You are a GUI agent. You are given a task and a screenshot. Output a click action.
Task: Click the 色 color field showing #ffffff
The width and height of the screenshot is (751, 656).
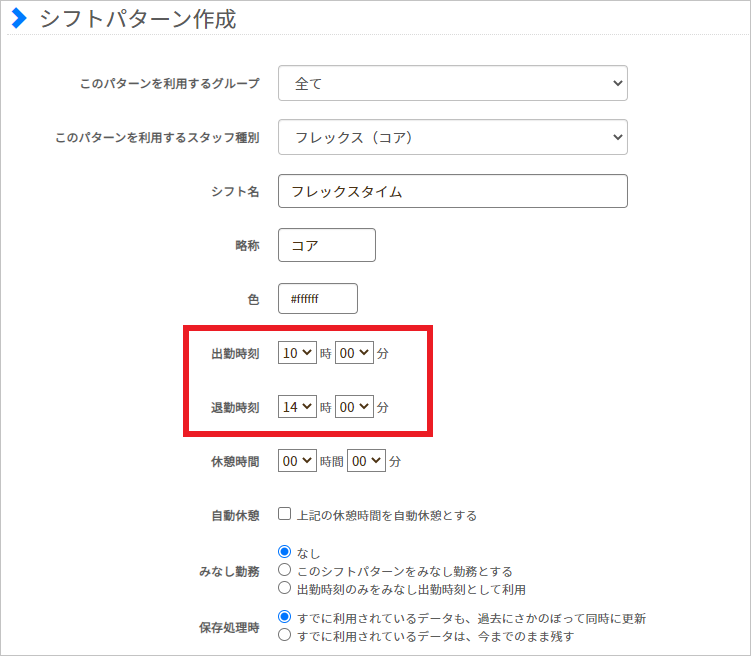317,299
